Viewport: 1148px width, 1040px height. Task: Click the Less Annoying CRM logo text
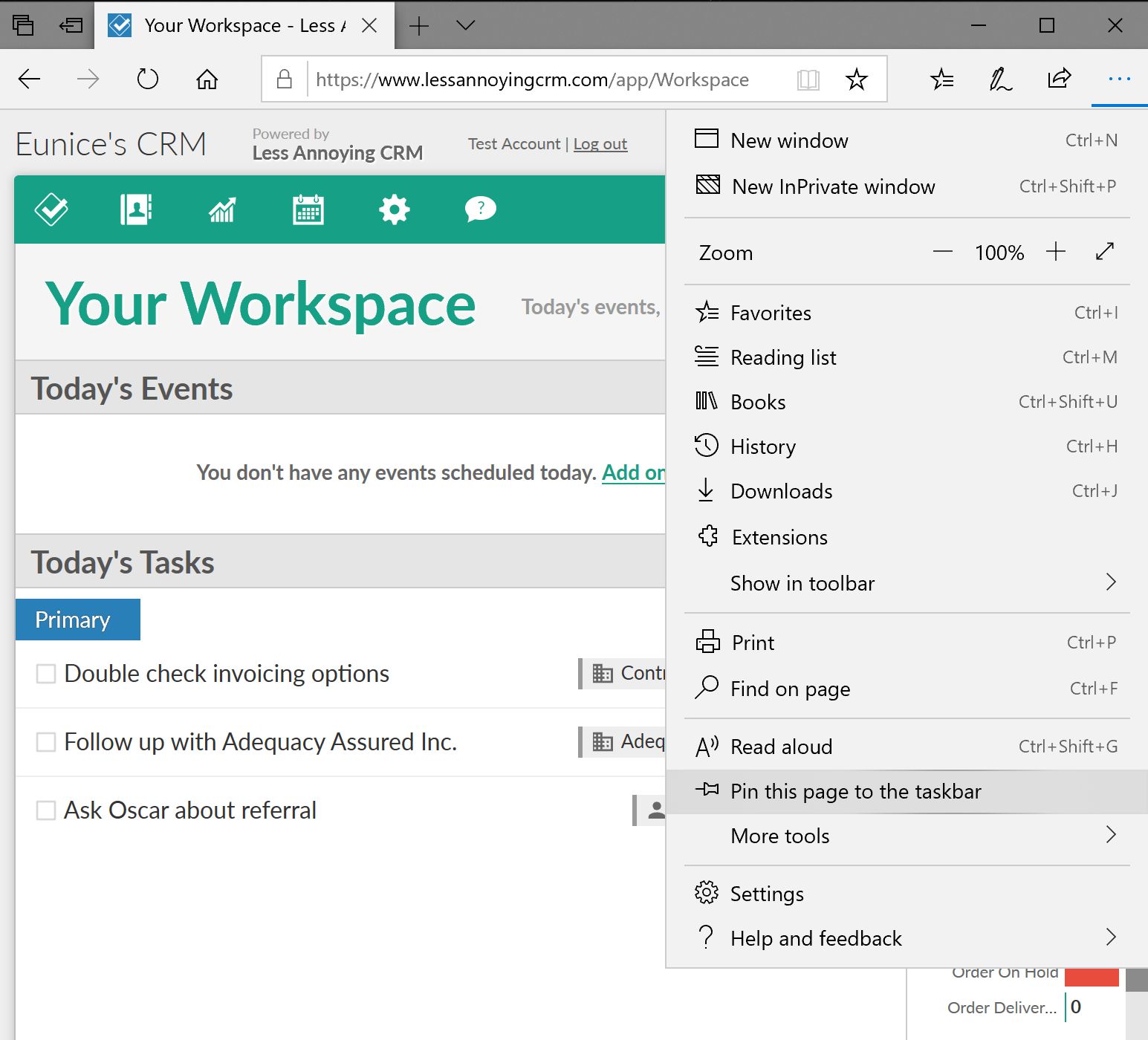337,153
